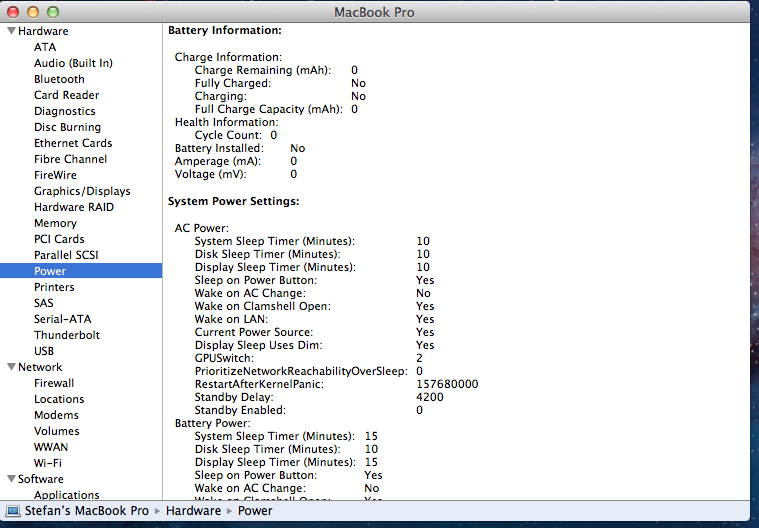Select Wi-Fi under Network

pos(48,463)
